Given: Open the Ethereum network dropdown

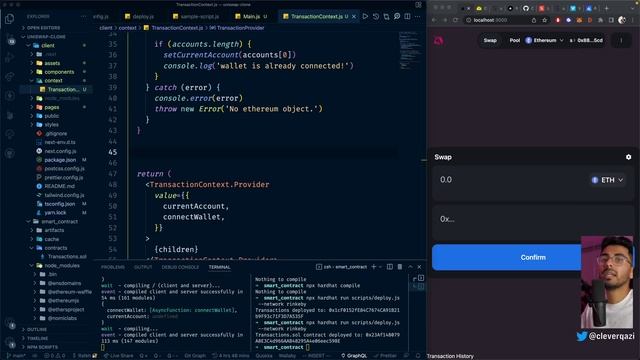Looking at the screenshot, I should pos(544,40).
